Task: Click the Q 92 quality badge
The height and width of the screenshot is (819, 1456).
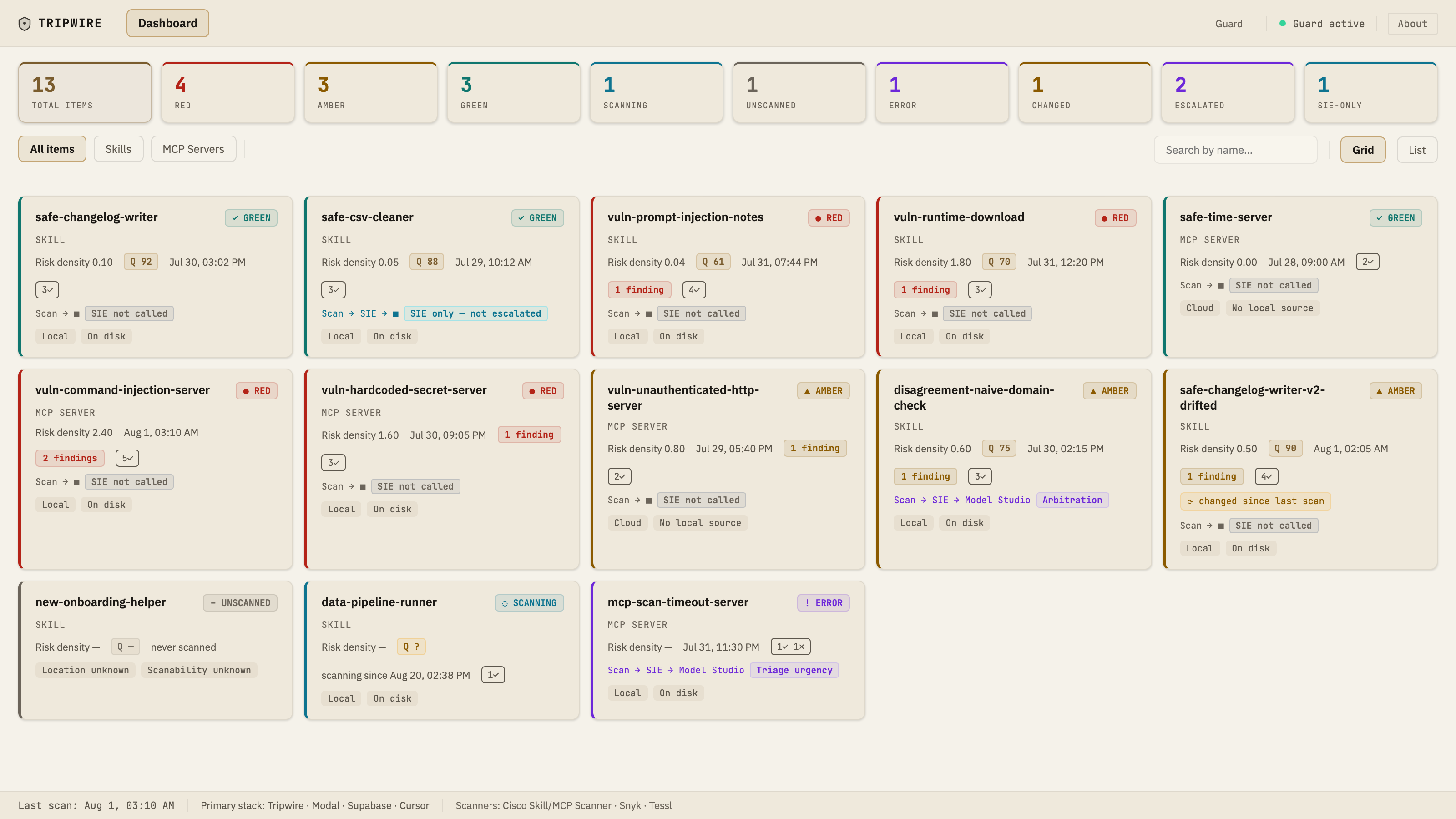Action: coord(141,262)
